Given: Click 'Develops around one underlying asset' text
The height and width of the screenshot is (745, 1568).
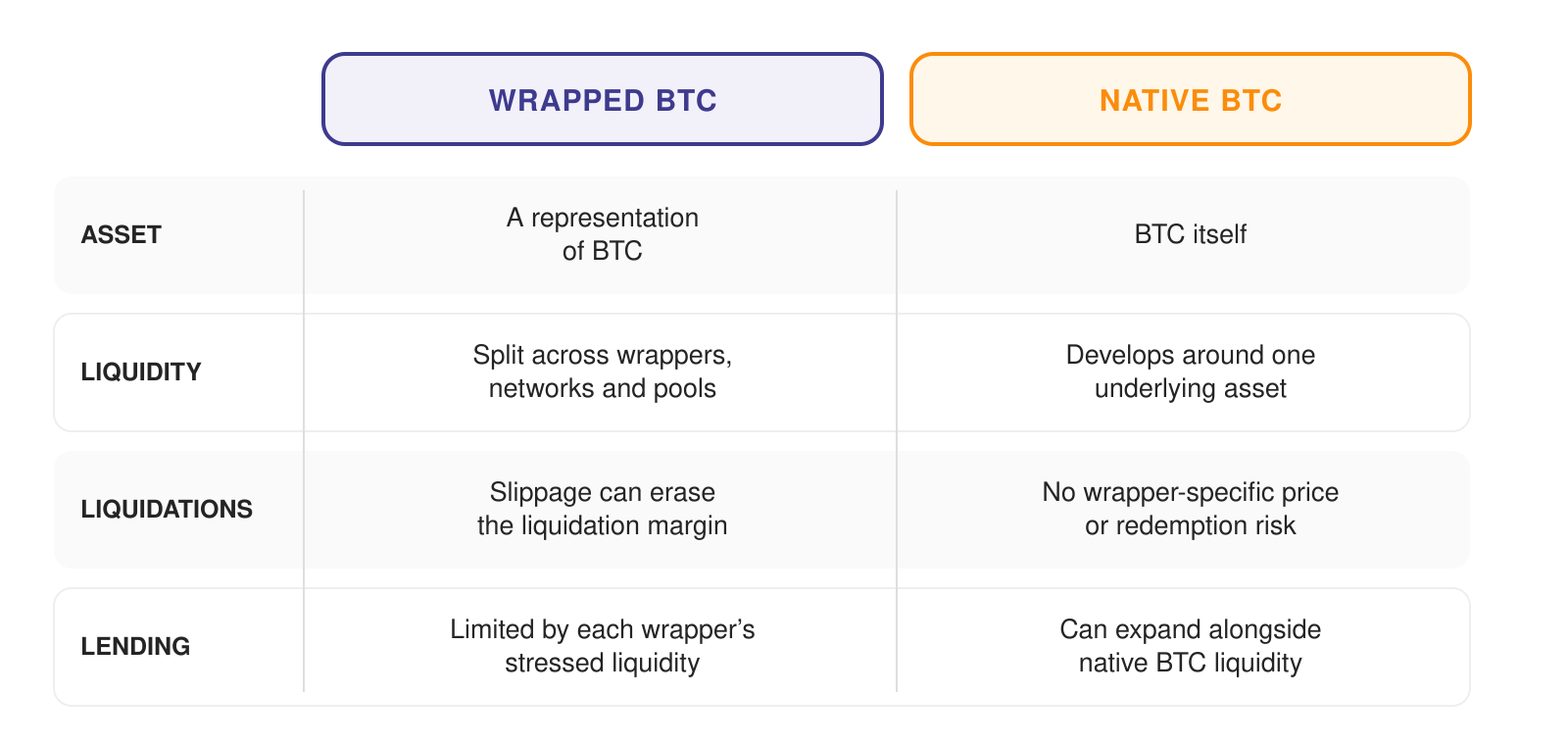Looking at the screenshot, I should pos(1191,372).
